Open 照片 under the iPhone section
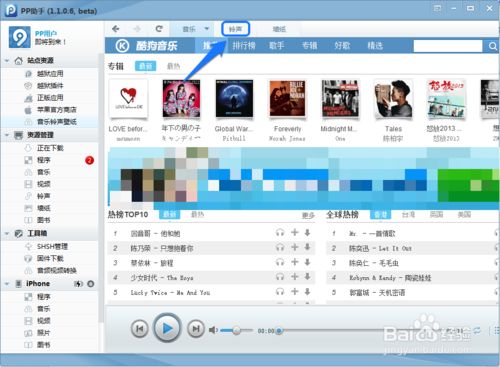Viewport: 500px width, 367px height. (x=43, y=333)
